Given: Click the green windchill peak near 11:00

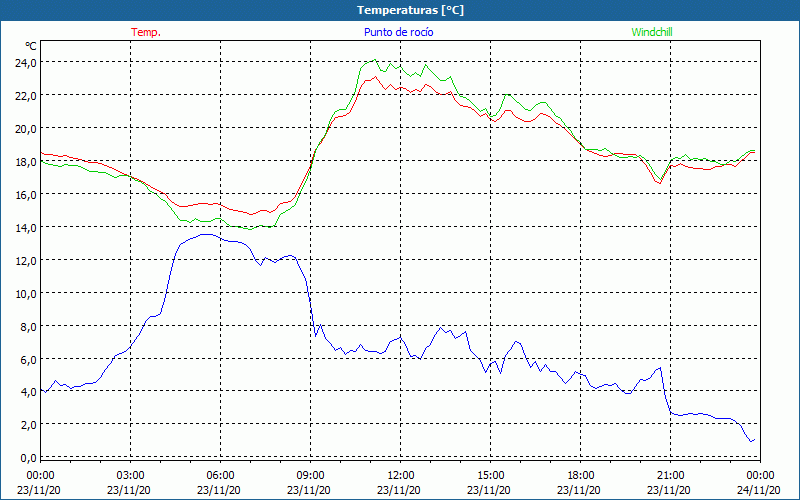Looking at the screenshot, I should [375, 60].
